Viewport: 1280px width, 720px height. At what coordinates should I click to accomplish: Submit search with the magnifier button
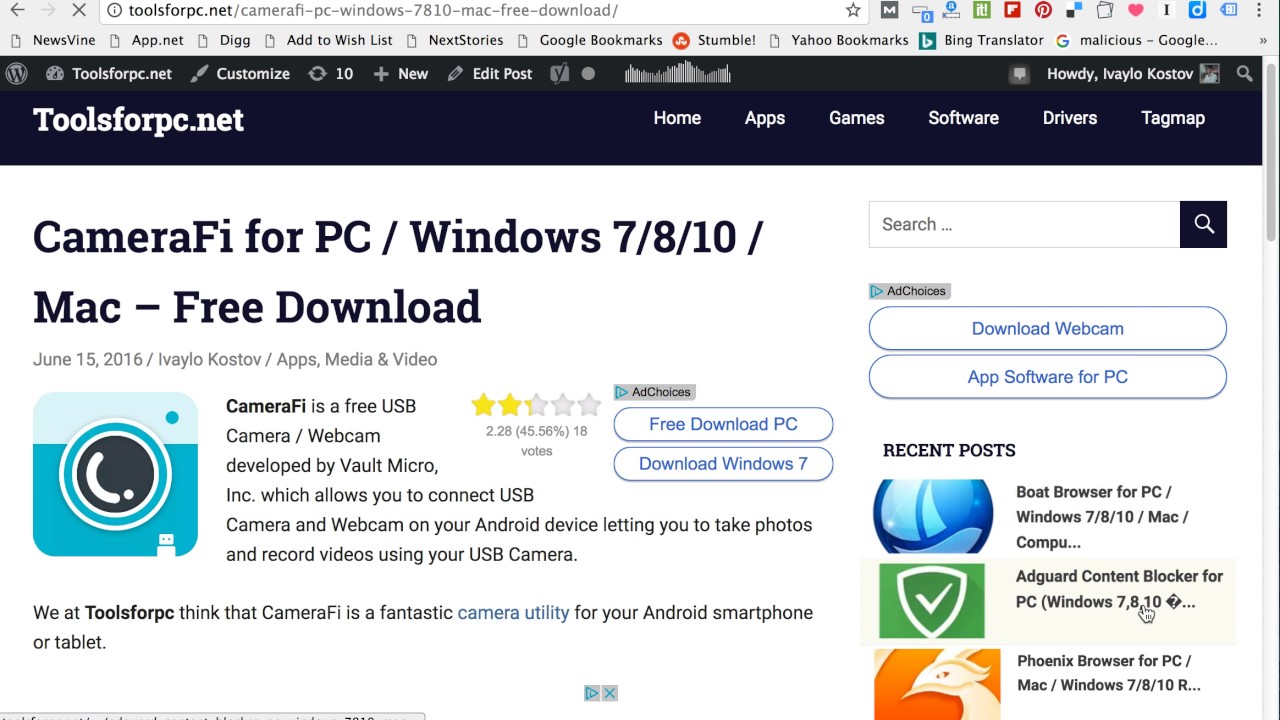tap(1203, 224)
